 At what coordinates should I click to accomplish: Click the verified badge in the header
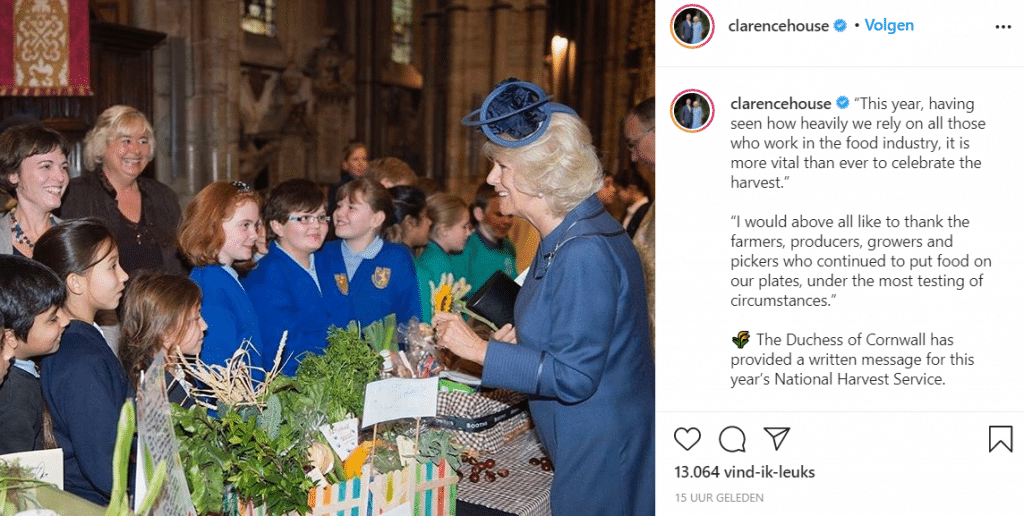pos(840,26)
